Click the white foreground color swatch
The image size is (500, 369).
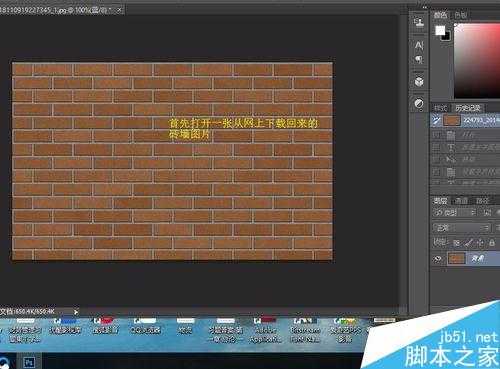click(440, 30)
